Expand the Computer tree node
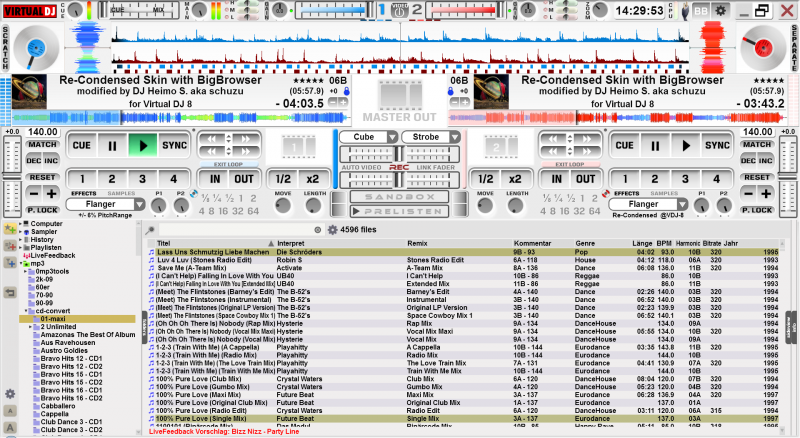The height and width of the screenshot is (438, 800). point(20,224)
